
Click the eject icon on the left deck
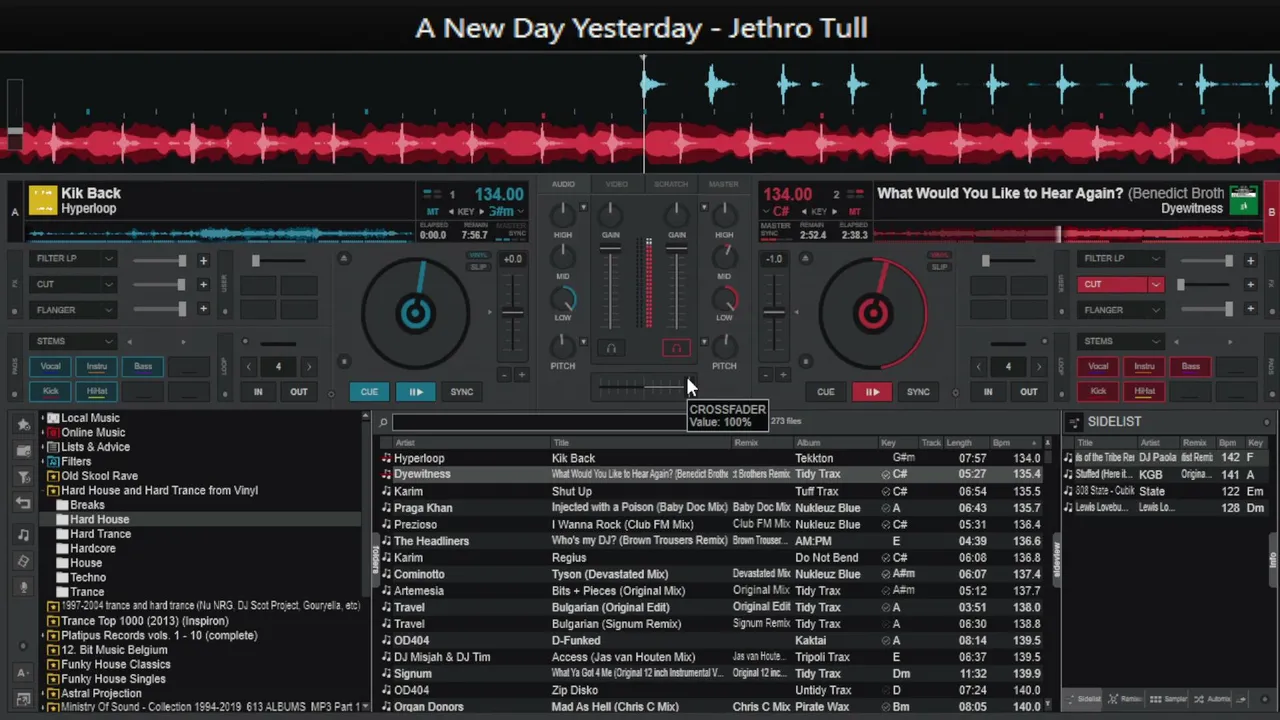[344, 258]
